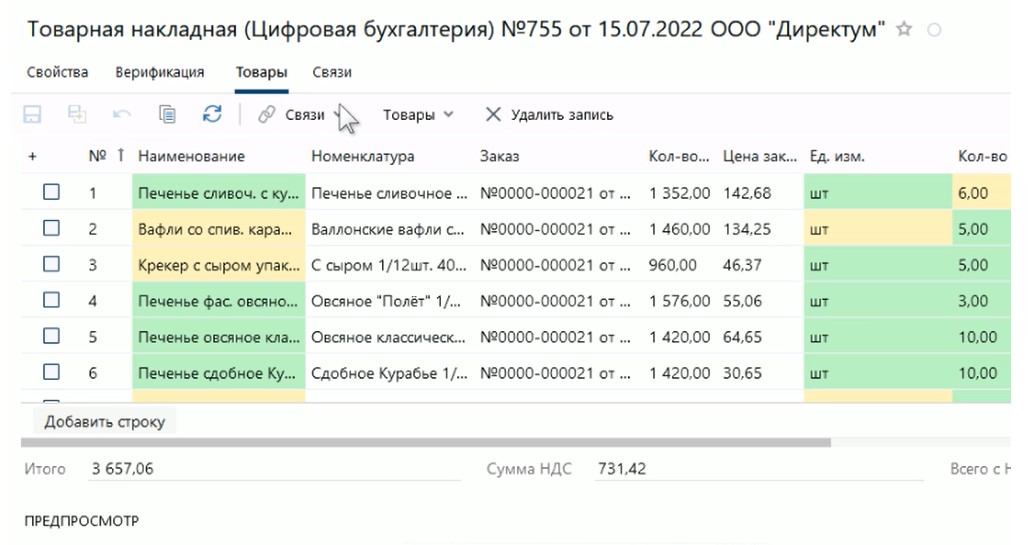Click the paperclip link icon beside Связи

266,115
